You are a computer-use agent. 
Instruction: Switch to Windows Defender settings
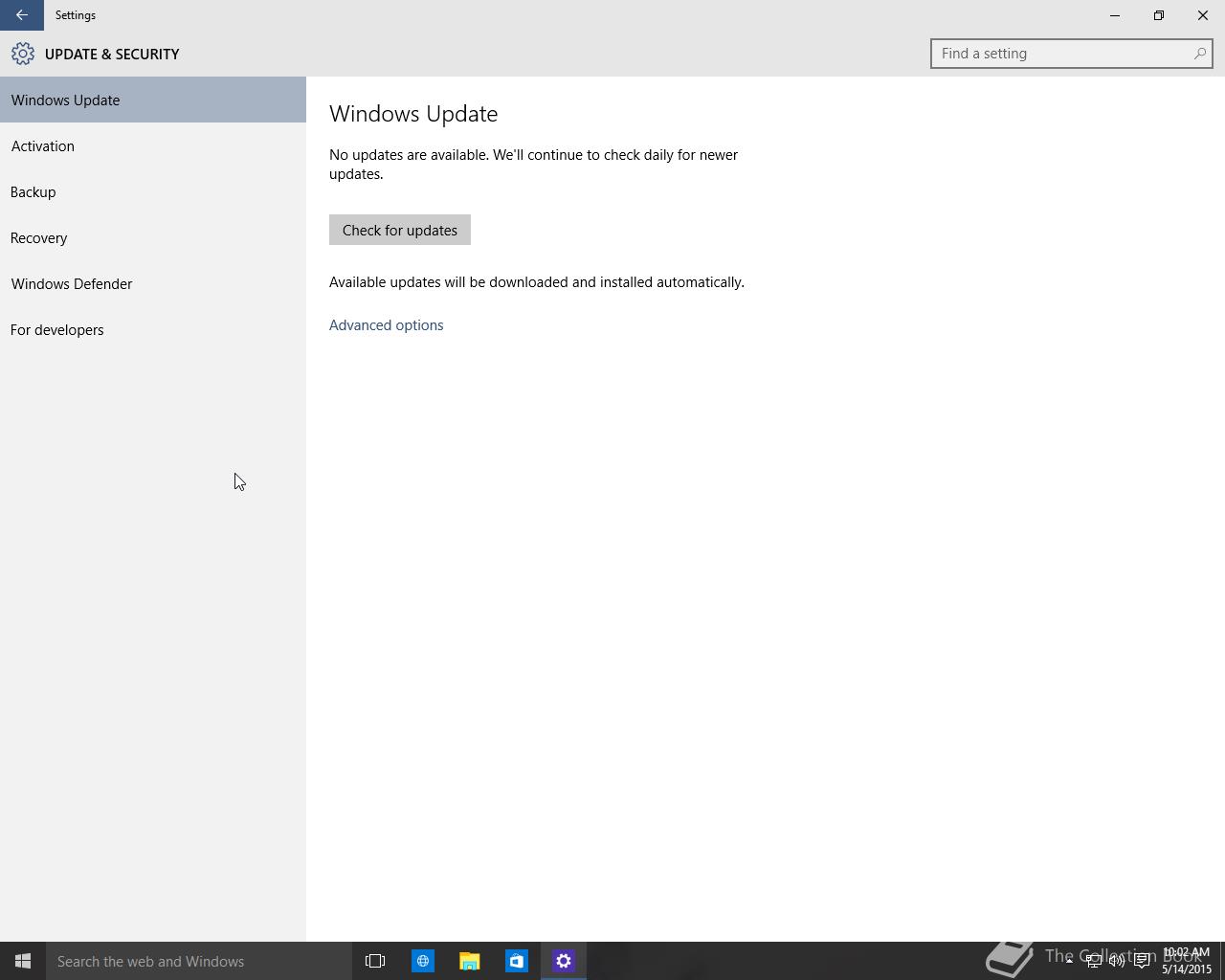coord(153,283)
